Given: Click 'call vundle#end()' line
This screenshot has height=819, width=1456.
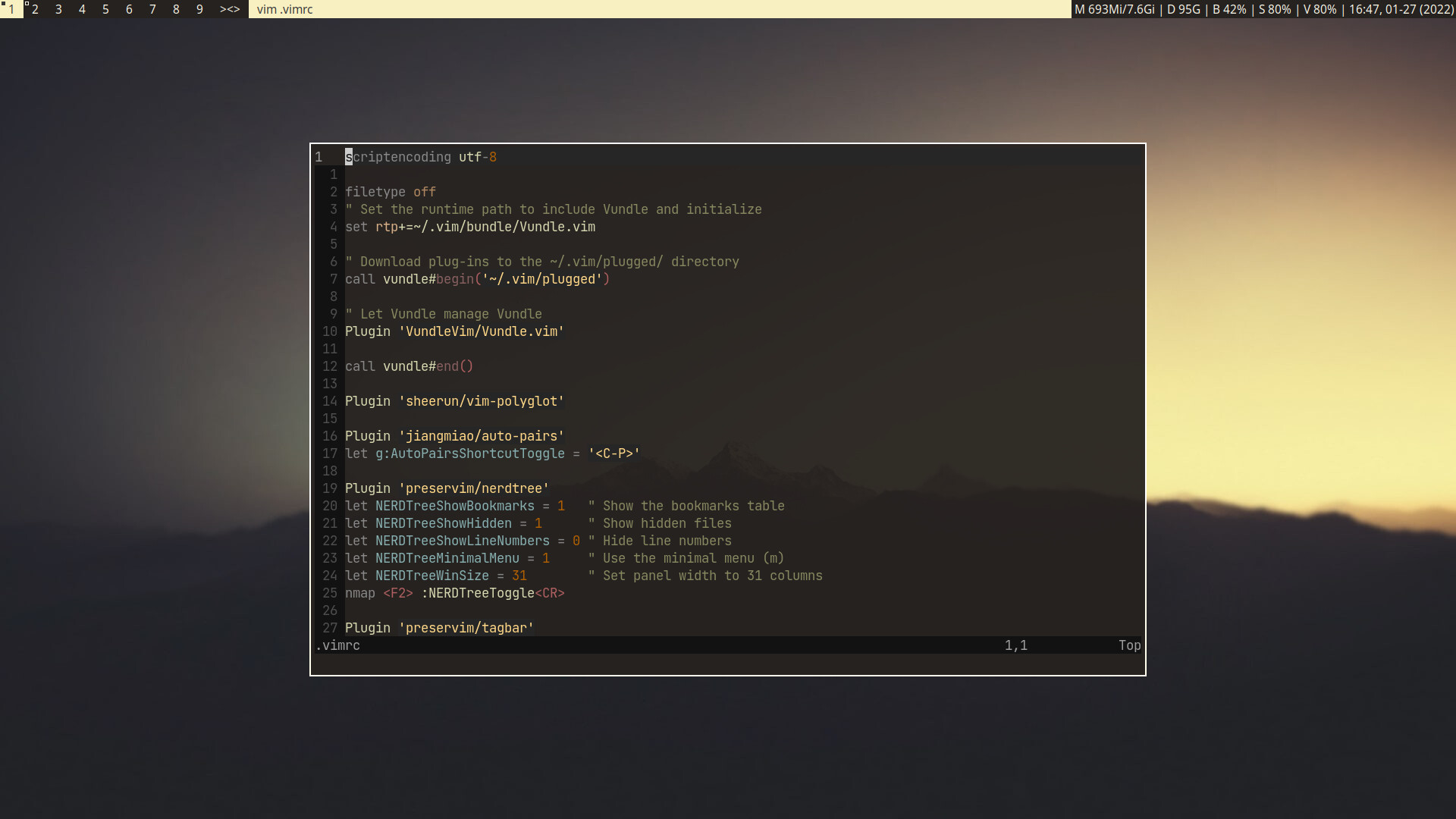Looking at the screenshot, I should pos(409,366).
